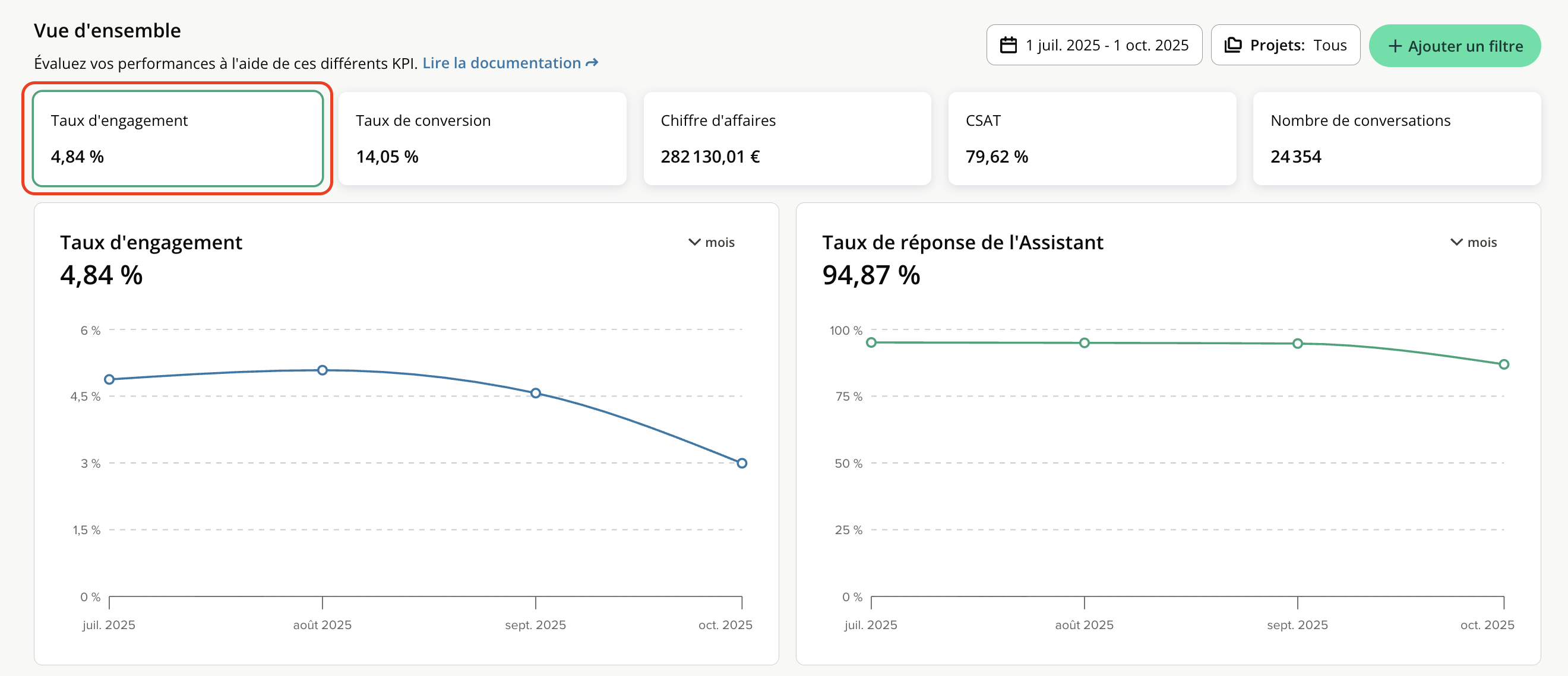
Task: Click the chevron beside Assistant chart mois
Action: click(x=1456, y=242)
